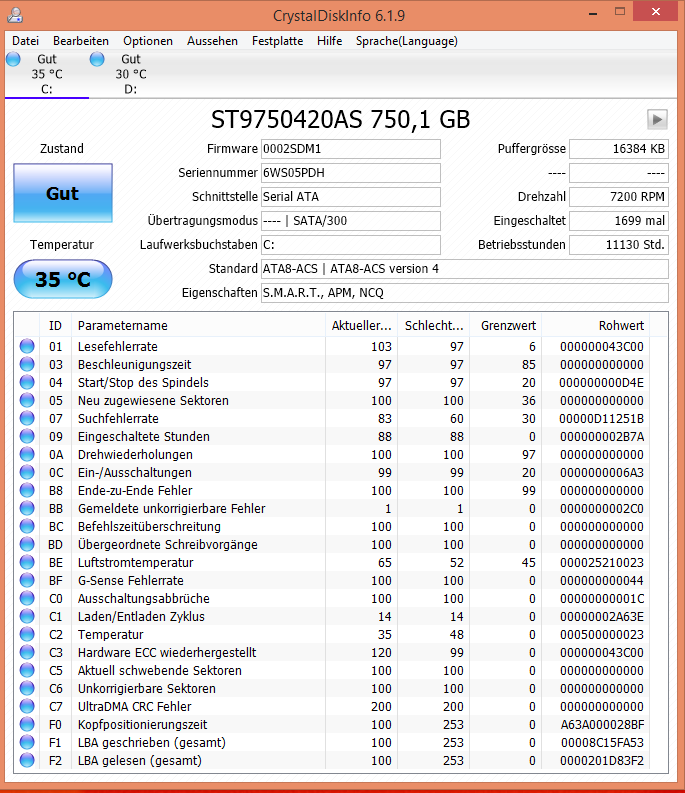Screen dimensions: 685x793
Task: Select the Temperatur row in SMART table
Action: (334, 635)
